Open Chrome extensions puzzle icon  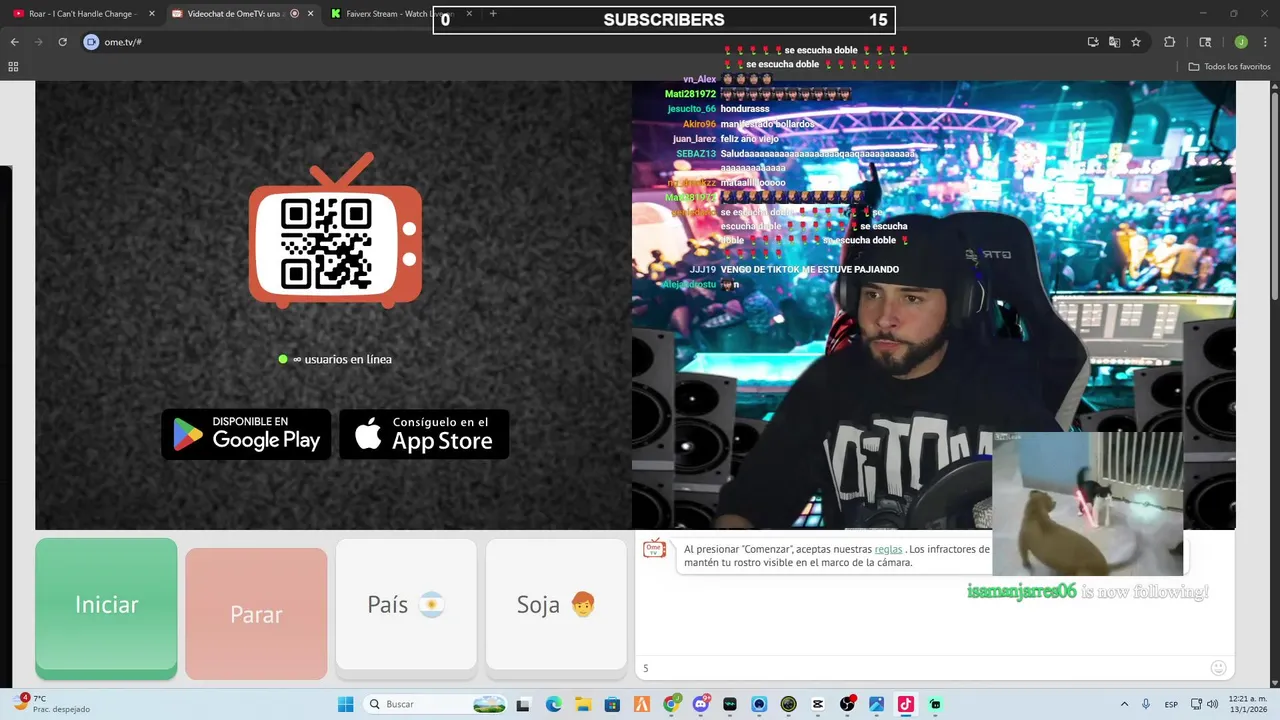click(1169, 42)
